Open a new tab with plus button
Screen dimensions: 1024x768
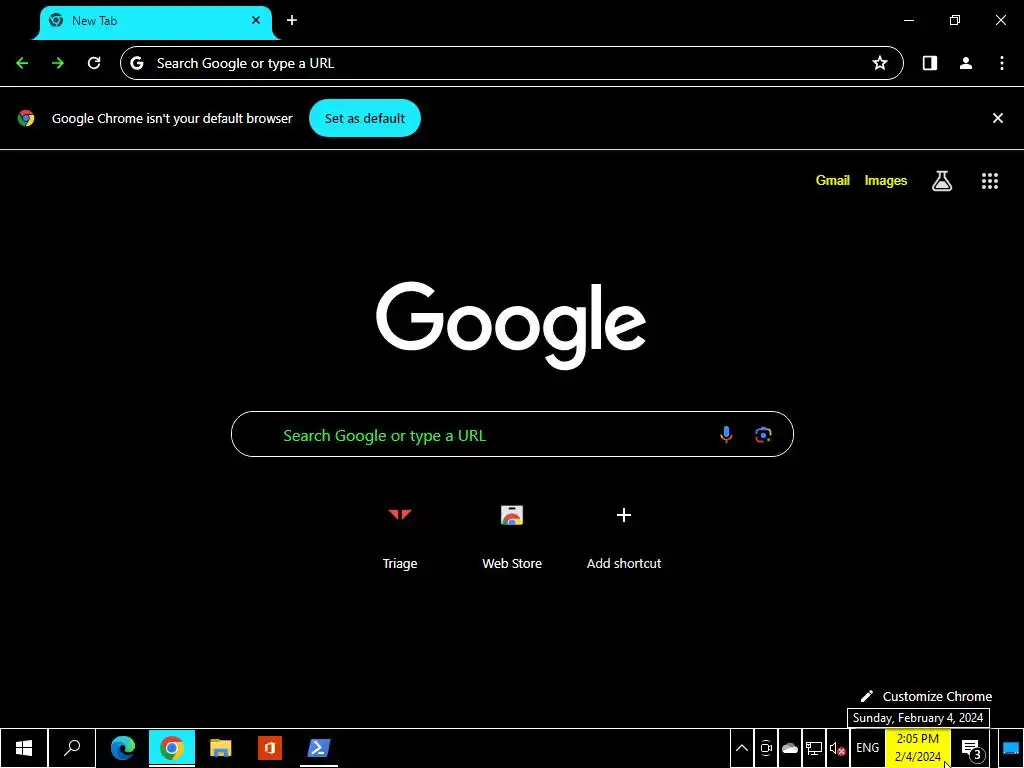(x=292, y=20)
